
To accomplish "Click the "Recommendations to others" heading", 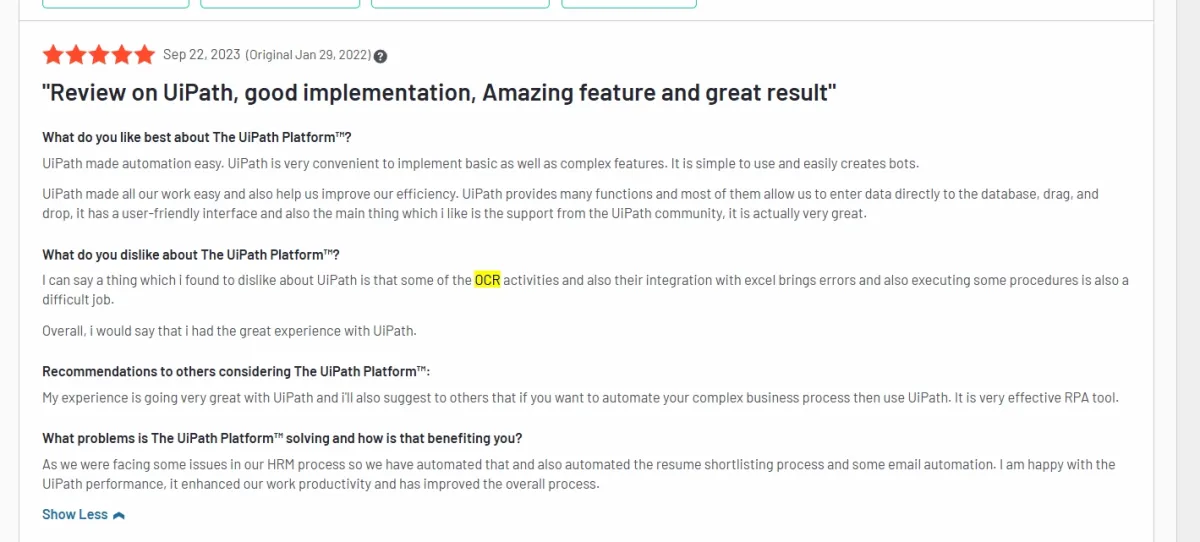I will coord(236,371).
